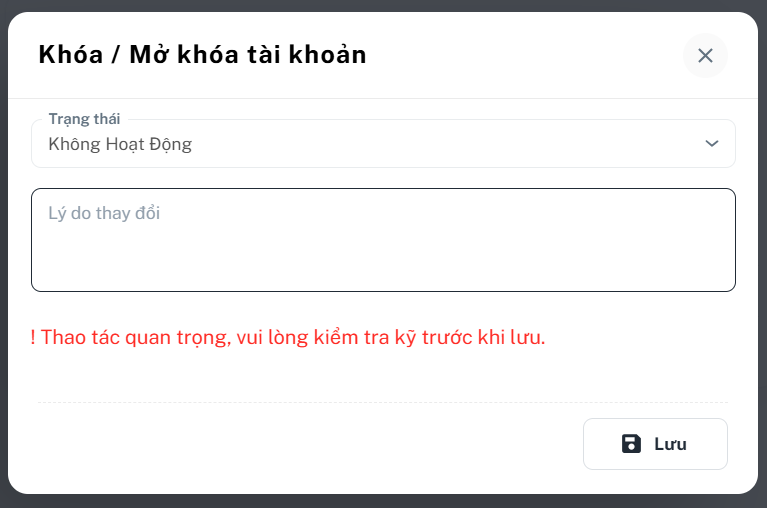Click the red warning message text
Viewport: 767px width, 508px height.
coord(288,337)
